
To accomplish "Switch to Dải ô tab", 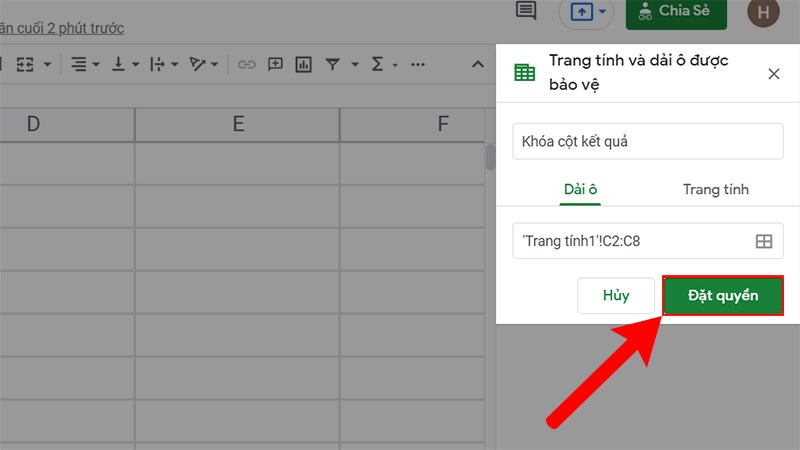I will (x=580, y=190).
